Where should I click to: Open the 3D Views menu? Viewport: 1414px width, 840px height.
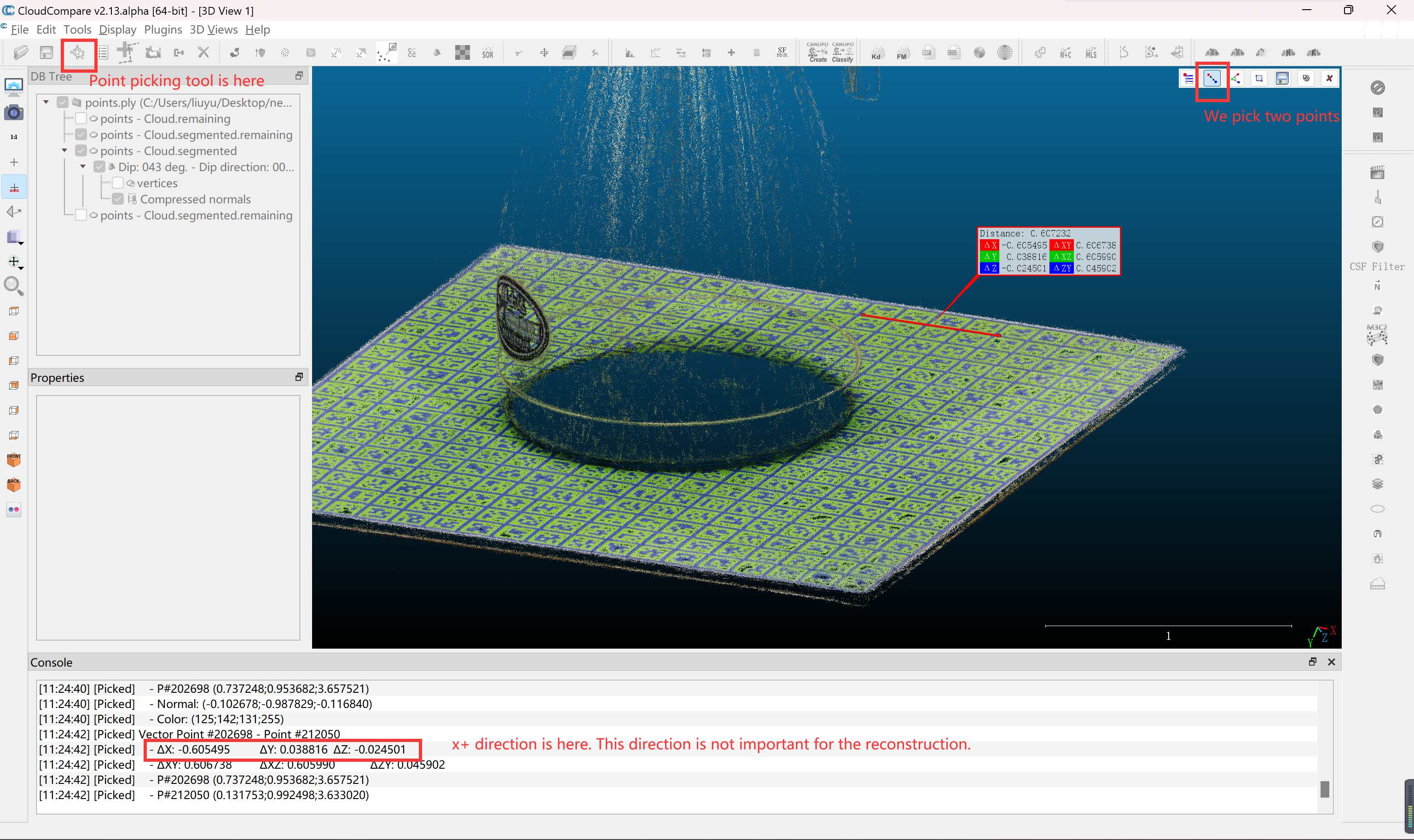(x=214, y=29)
